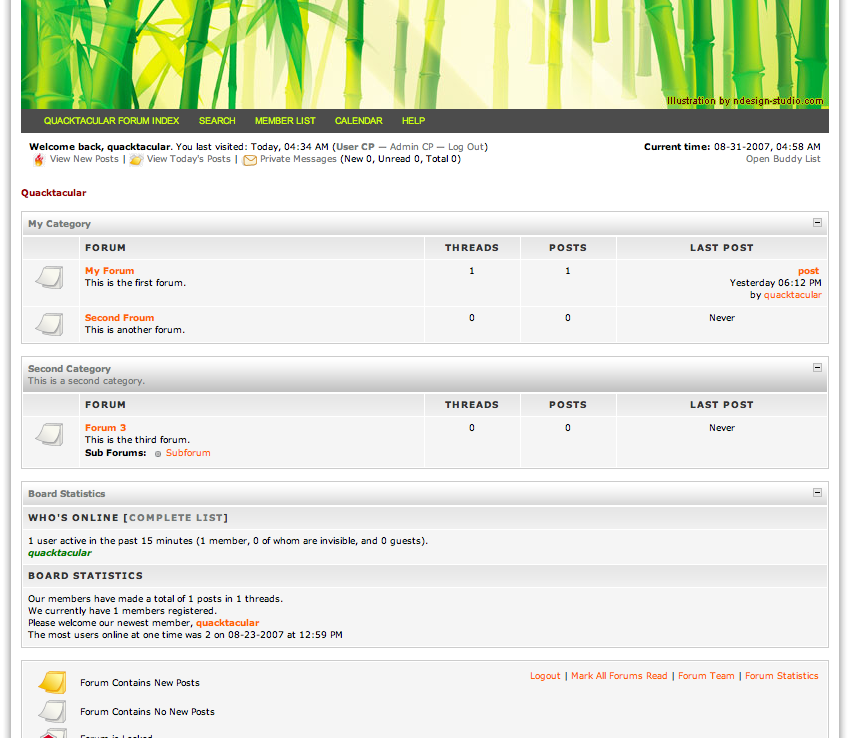Click the Second Froum status icon
This screenshot has height=738, width=854.
(x=50, y=324)
